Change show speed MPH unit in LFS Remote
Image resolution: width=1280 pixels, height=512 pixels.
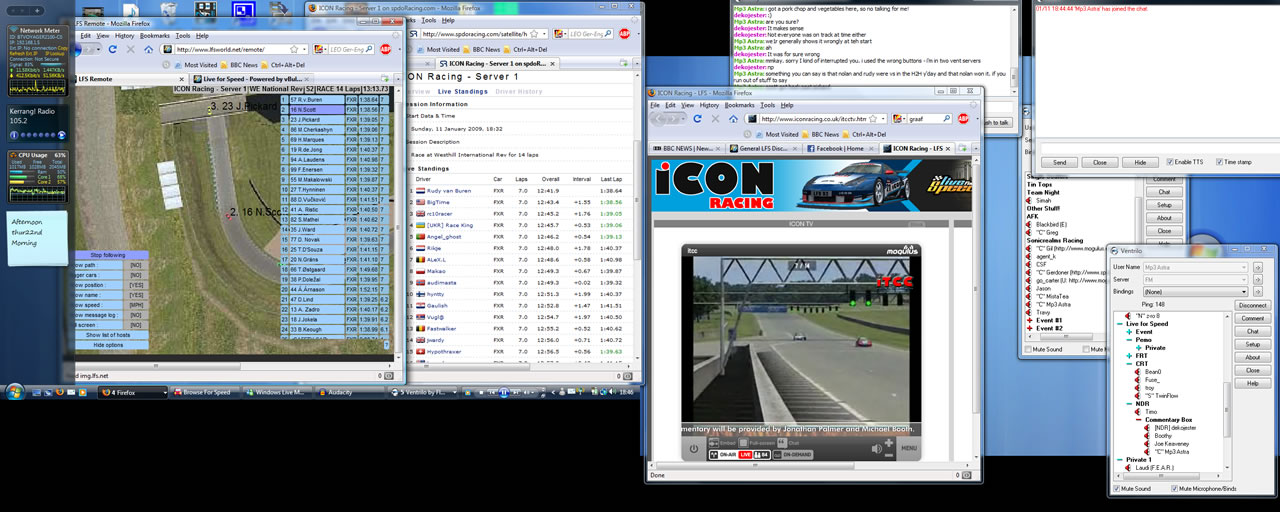135,304
